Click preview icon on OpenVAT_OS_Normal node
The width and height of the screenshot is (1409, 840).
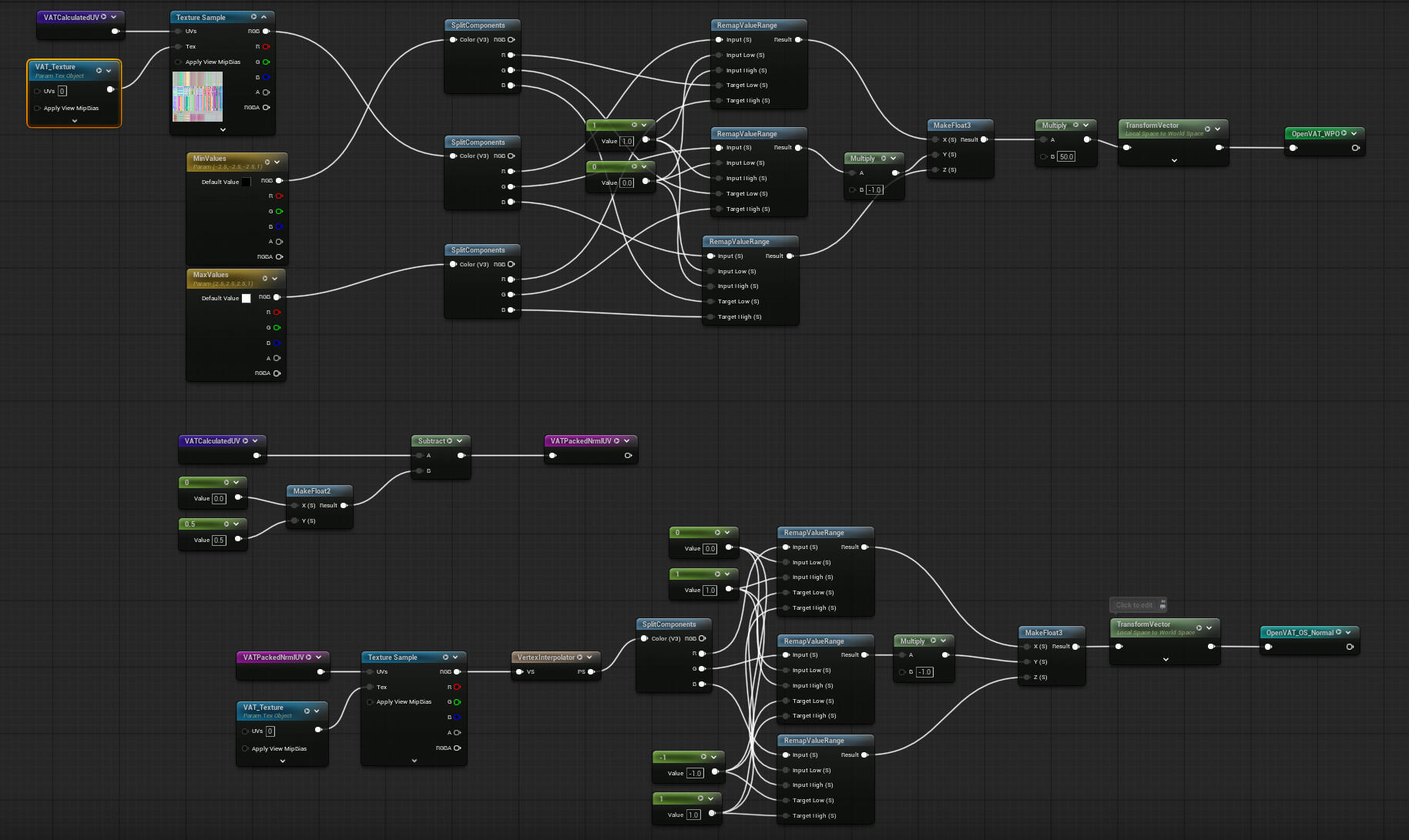click(1339, 633)
